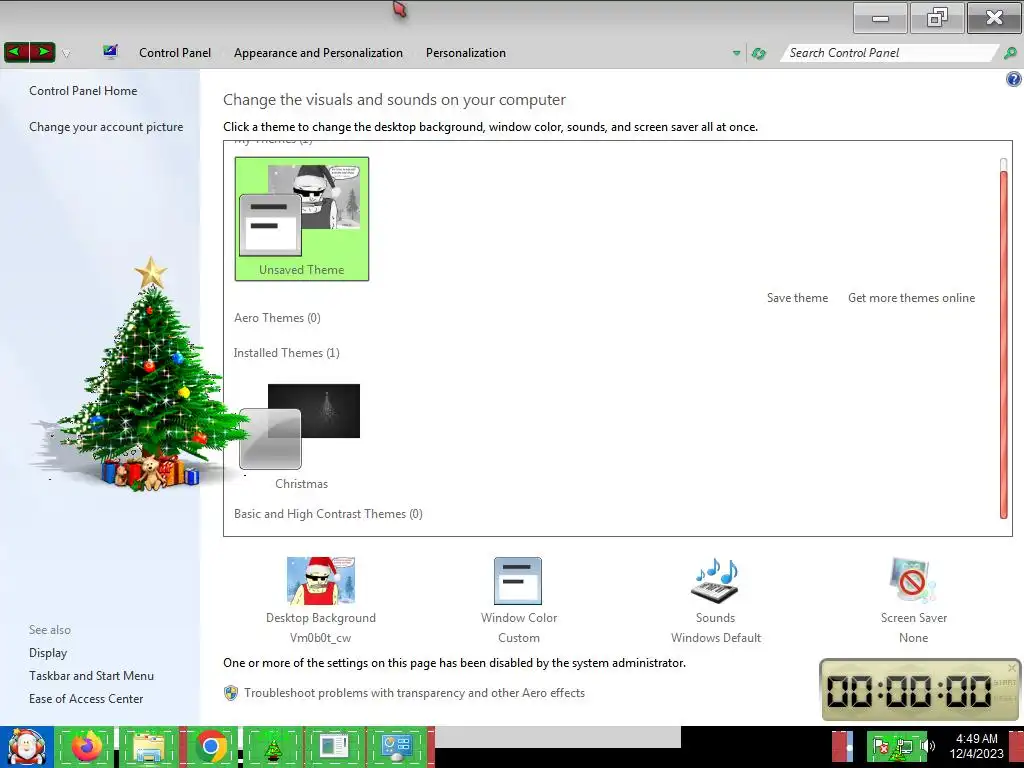This screenshot has width=1024, height=768.
Task: Click the green forward navigation arrow
Action: coord(42,52)
